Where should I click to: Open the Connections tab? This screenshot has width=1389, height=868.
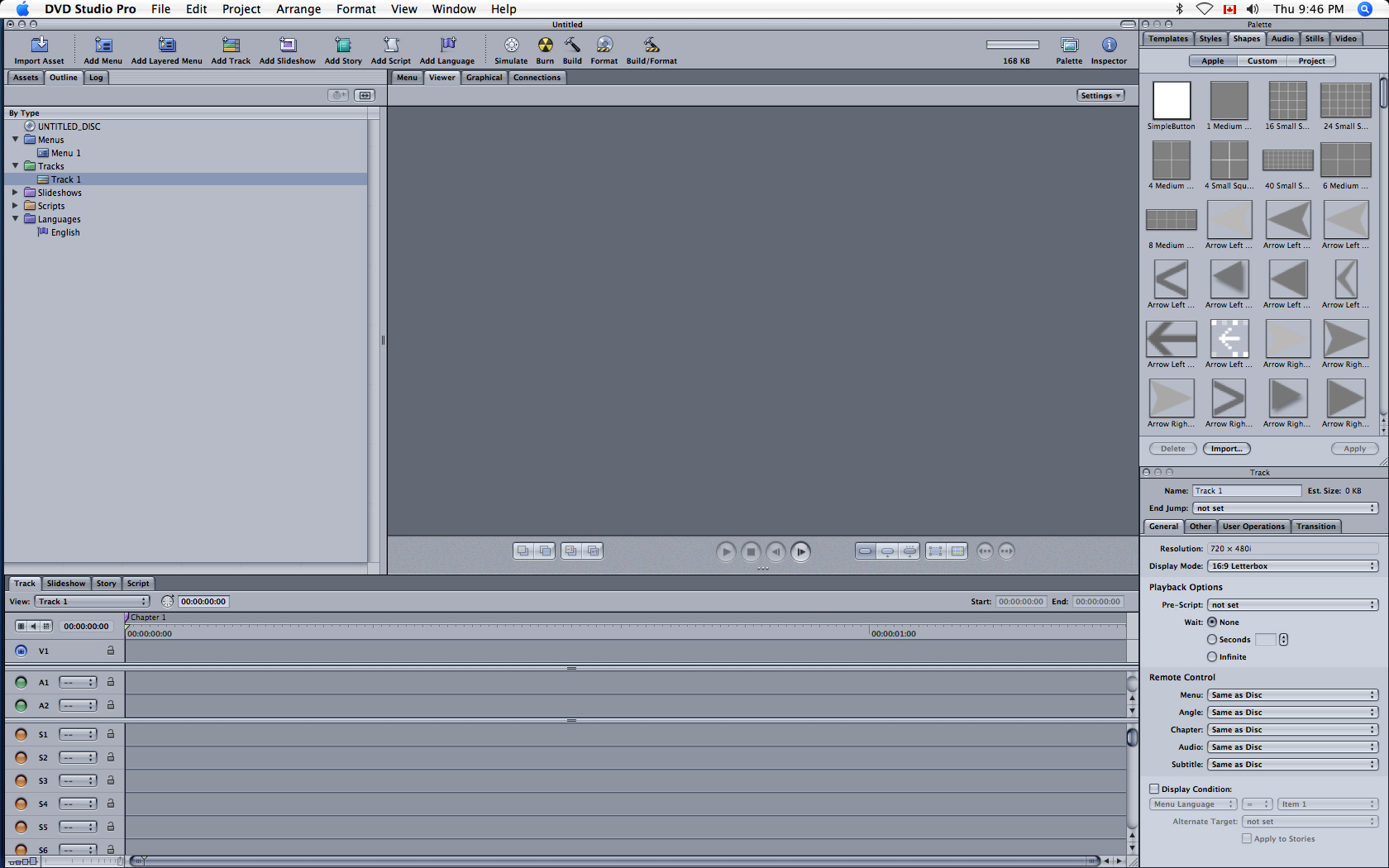pyautogui.click(x=537, y=78)
